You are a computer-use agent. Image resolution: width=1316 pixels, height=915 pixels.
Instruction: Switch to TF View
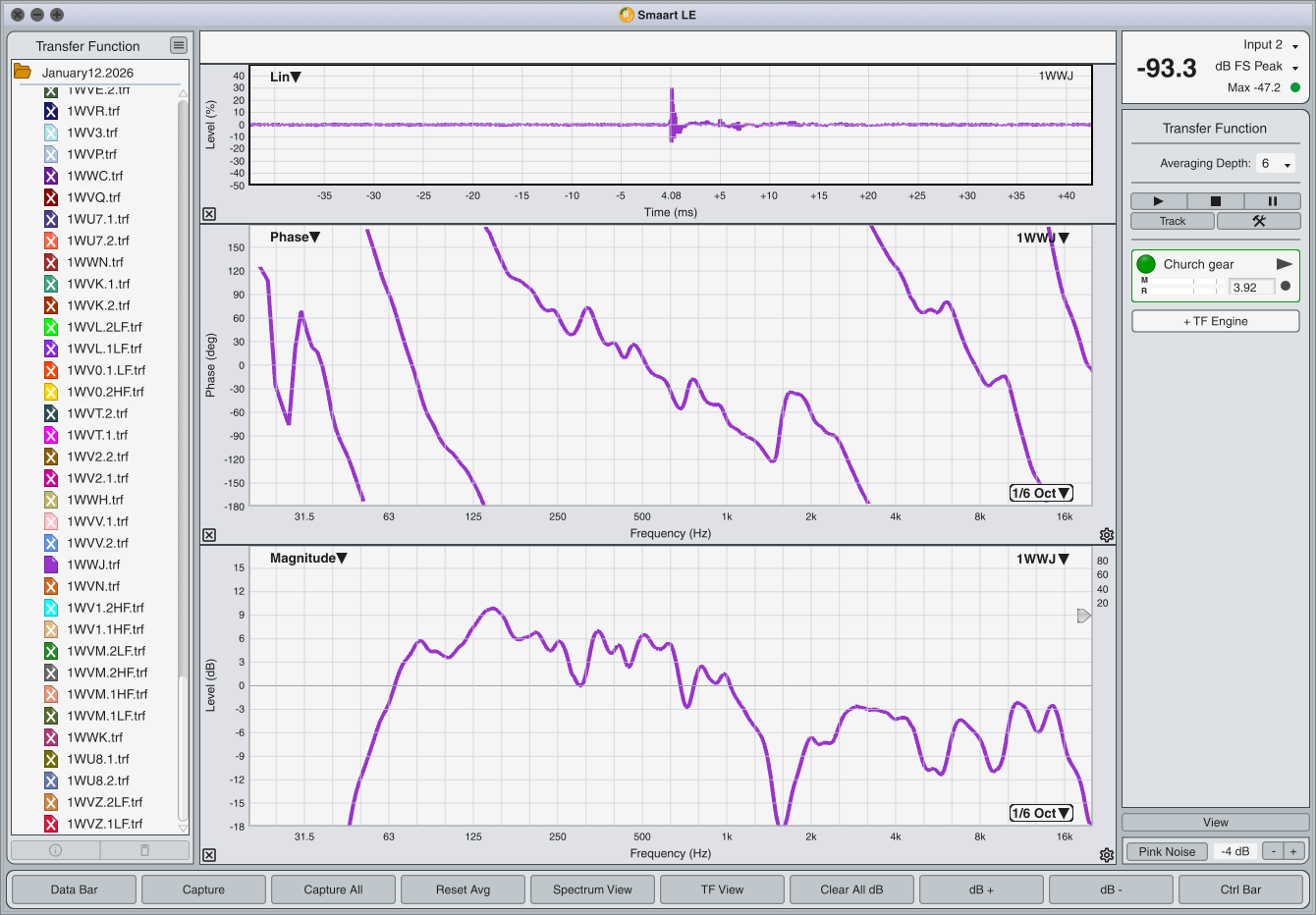(x=722, y=888)
